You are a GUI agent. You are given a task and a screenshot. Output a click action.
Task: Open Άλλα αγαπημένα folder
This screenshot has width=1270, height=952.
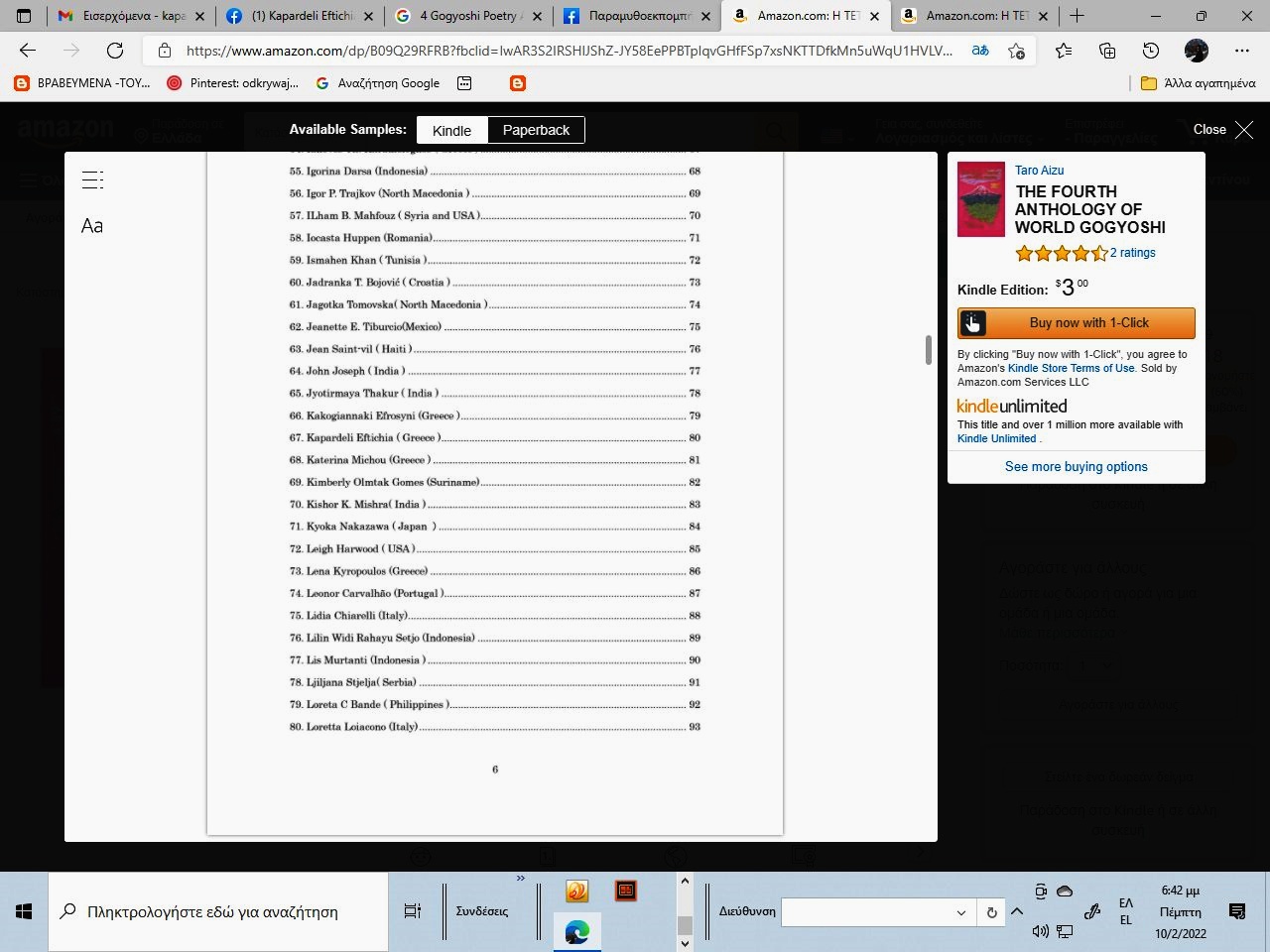pyautogui.click(x=1198, y=83)
